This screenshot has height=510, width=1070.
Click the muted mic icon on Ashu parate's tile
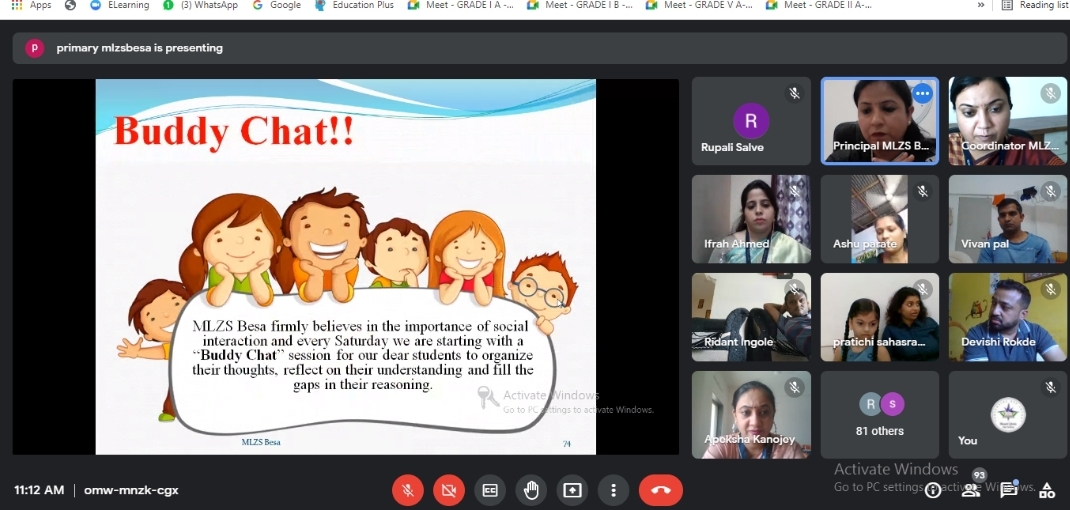click(923, 191)
